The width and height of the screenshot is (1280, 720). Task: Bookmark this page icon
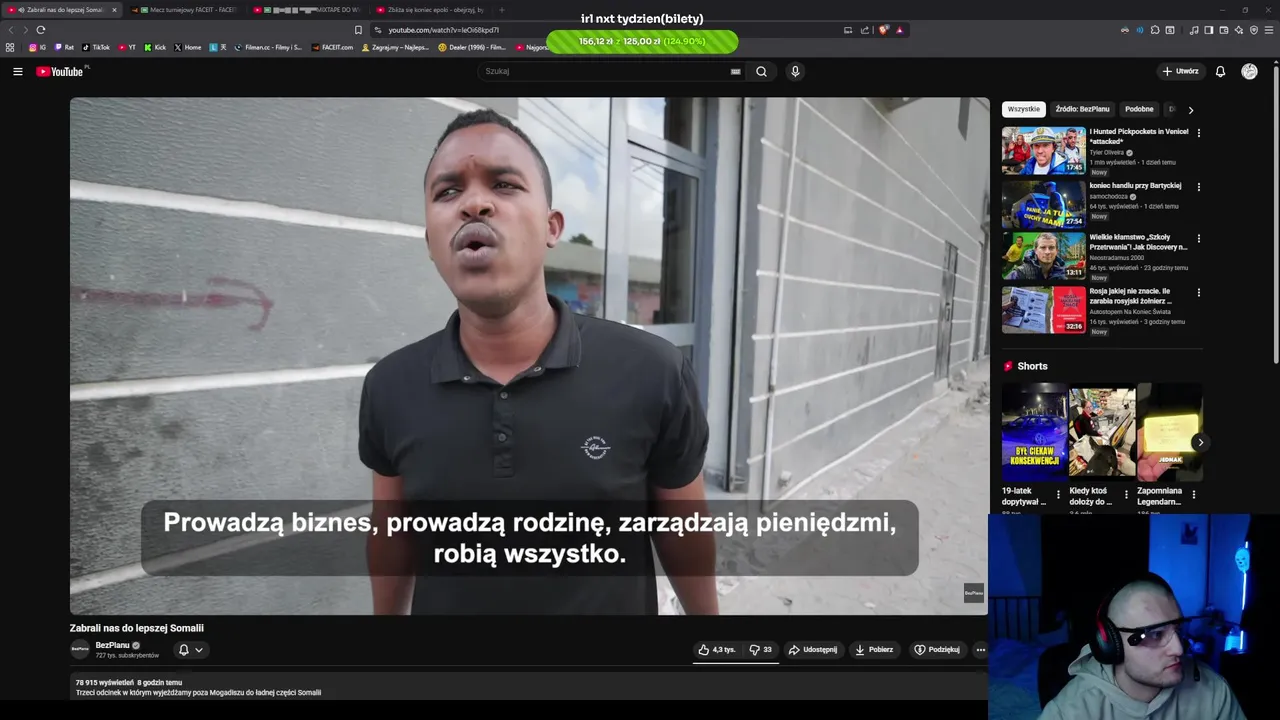358,30
